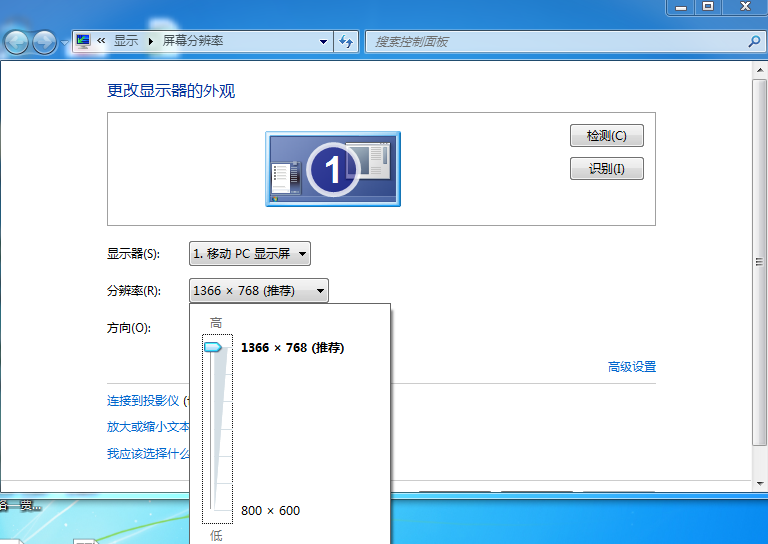Click the slider track near 800 × 600

(211, 510)
